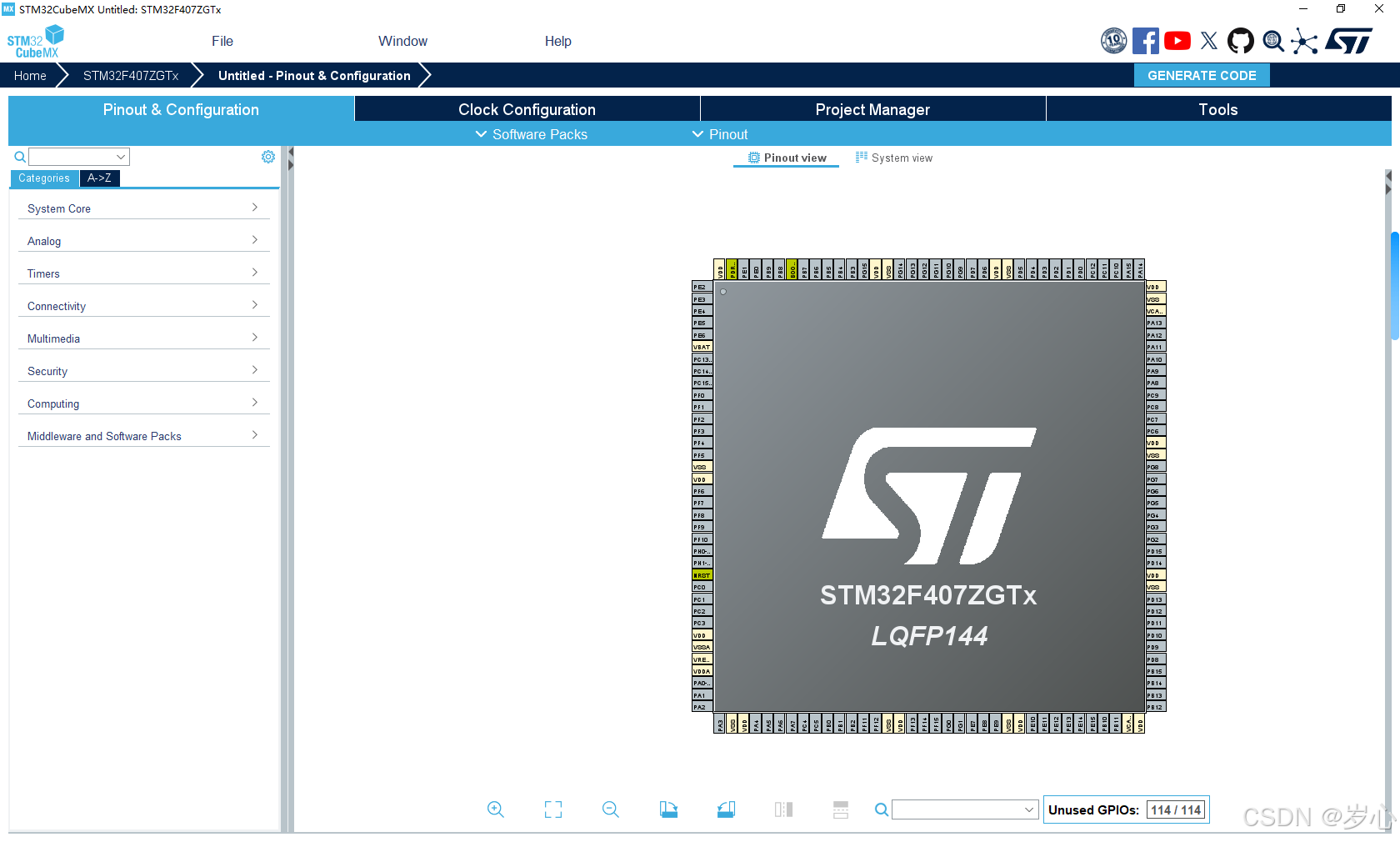Click the peripheral search magnifier icon
This screenshot has width=1400, height=842.
20,157
